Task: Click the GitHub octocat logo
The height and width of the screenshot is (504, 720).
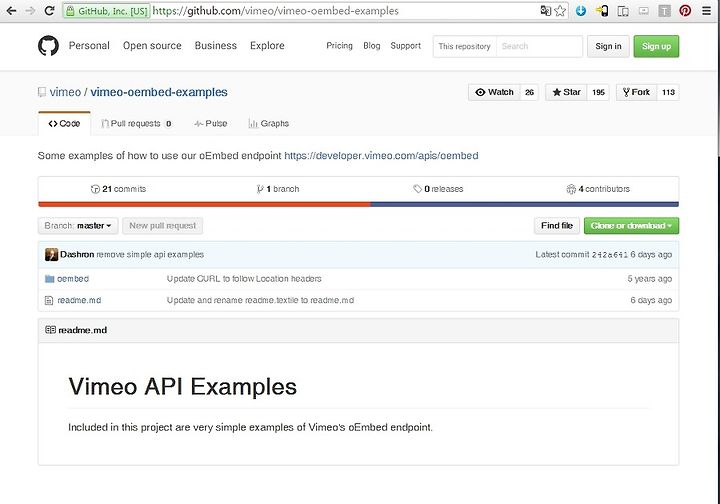Action: pos(48,46)
